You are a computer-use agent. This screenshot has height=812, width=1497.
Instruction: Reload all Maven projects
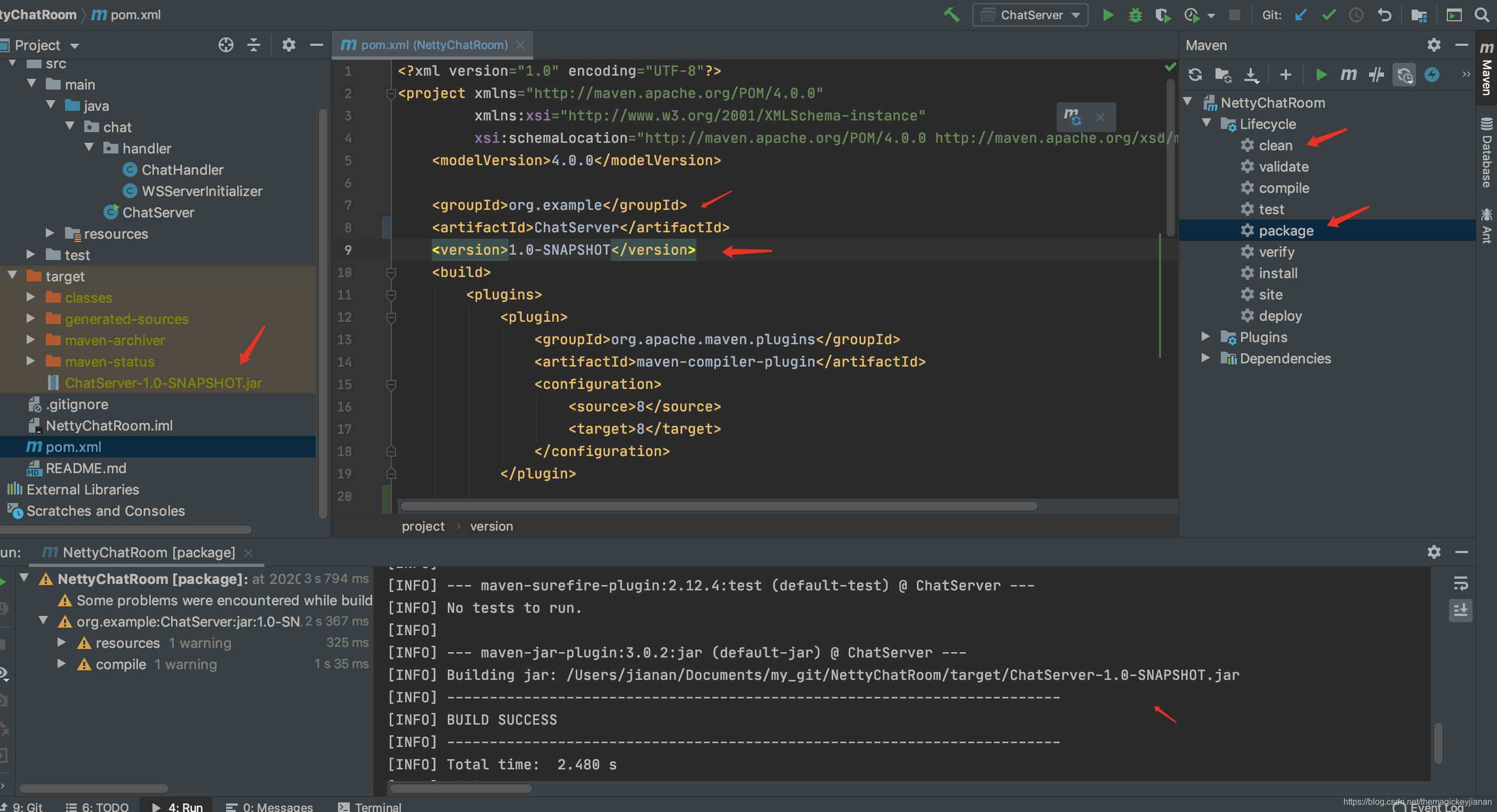coord(1195,75)
